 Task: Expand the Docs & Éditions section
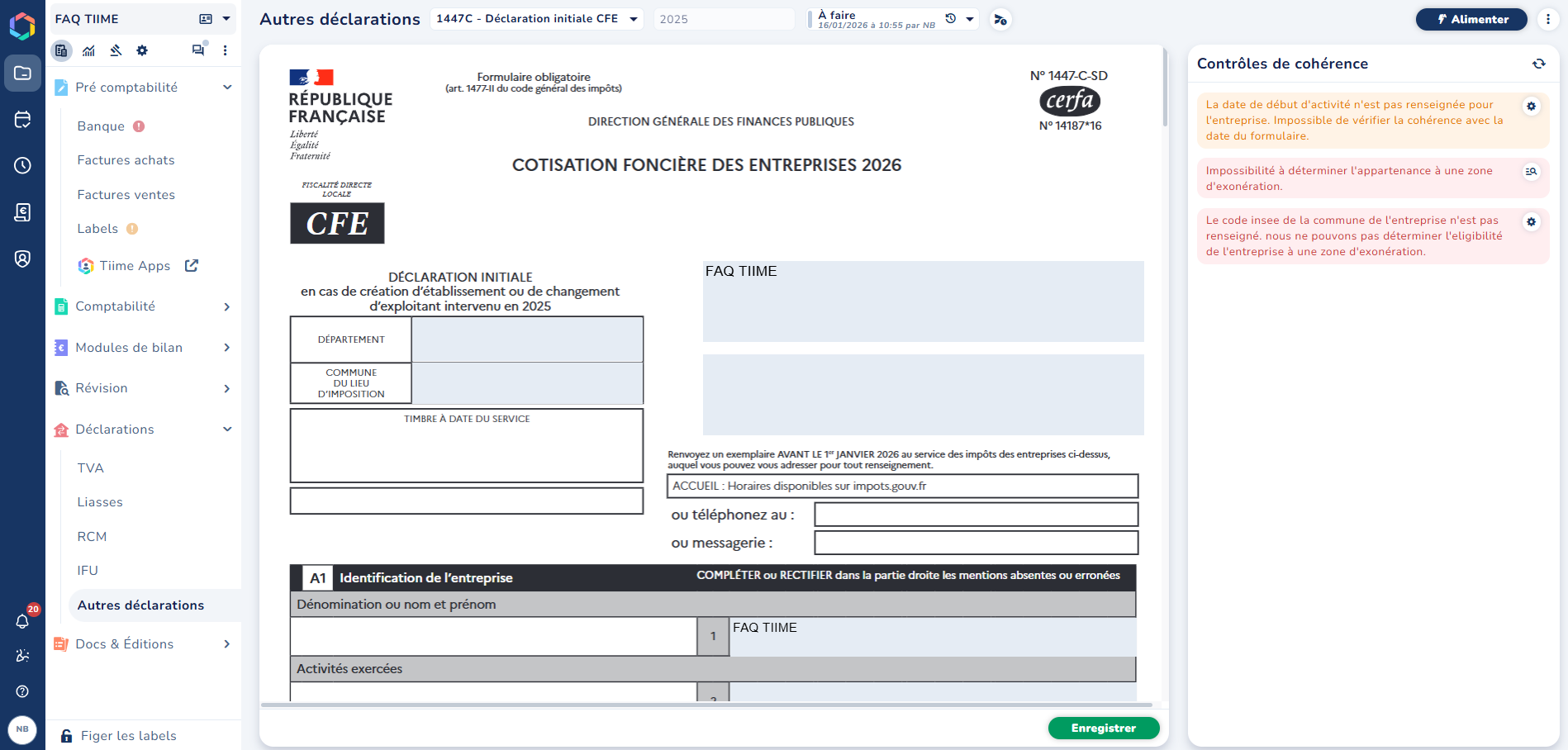click(x=227, y=644)
